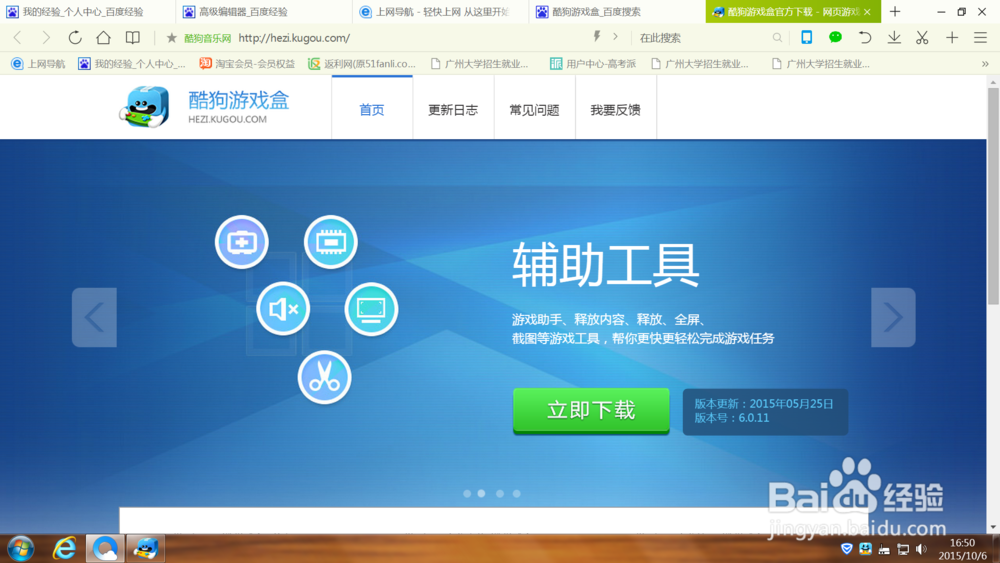Select the third carousel dot
This screenshot has width=1000, height=563.
pos(500,494)
